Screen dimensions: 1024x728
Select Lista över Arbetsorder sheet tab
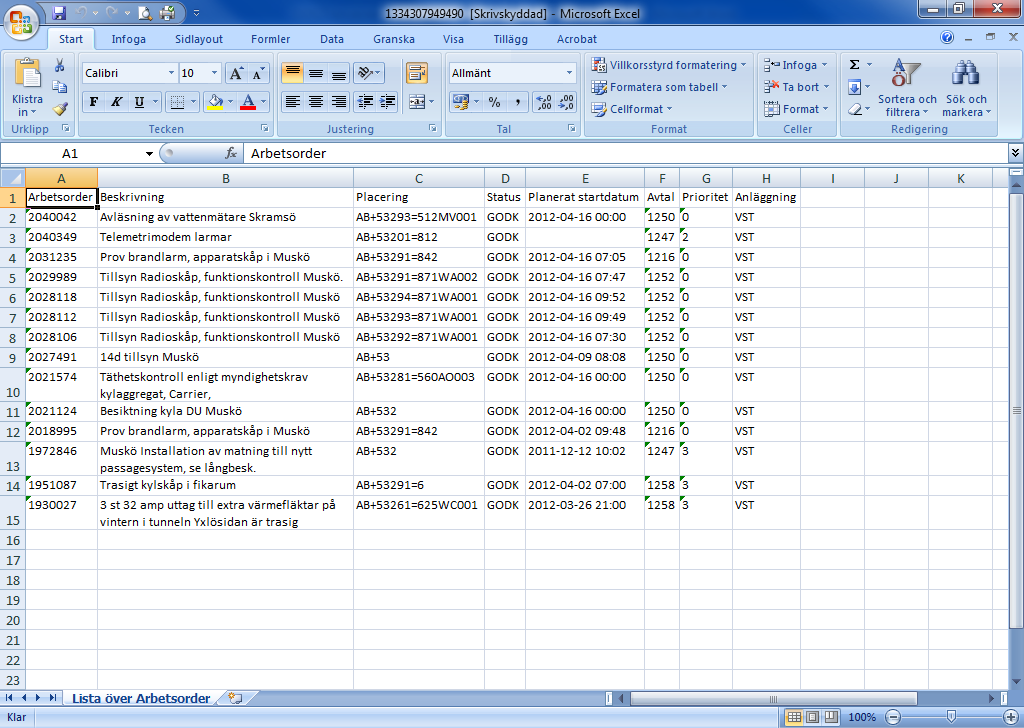pos(141,698)
